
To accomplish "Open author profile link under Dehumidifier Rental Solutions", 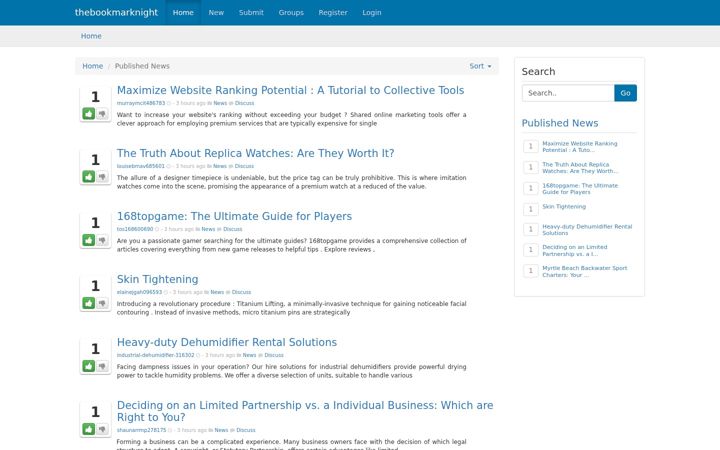I will click(x=156, y=355).
